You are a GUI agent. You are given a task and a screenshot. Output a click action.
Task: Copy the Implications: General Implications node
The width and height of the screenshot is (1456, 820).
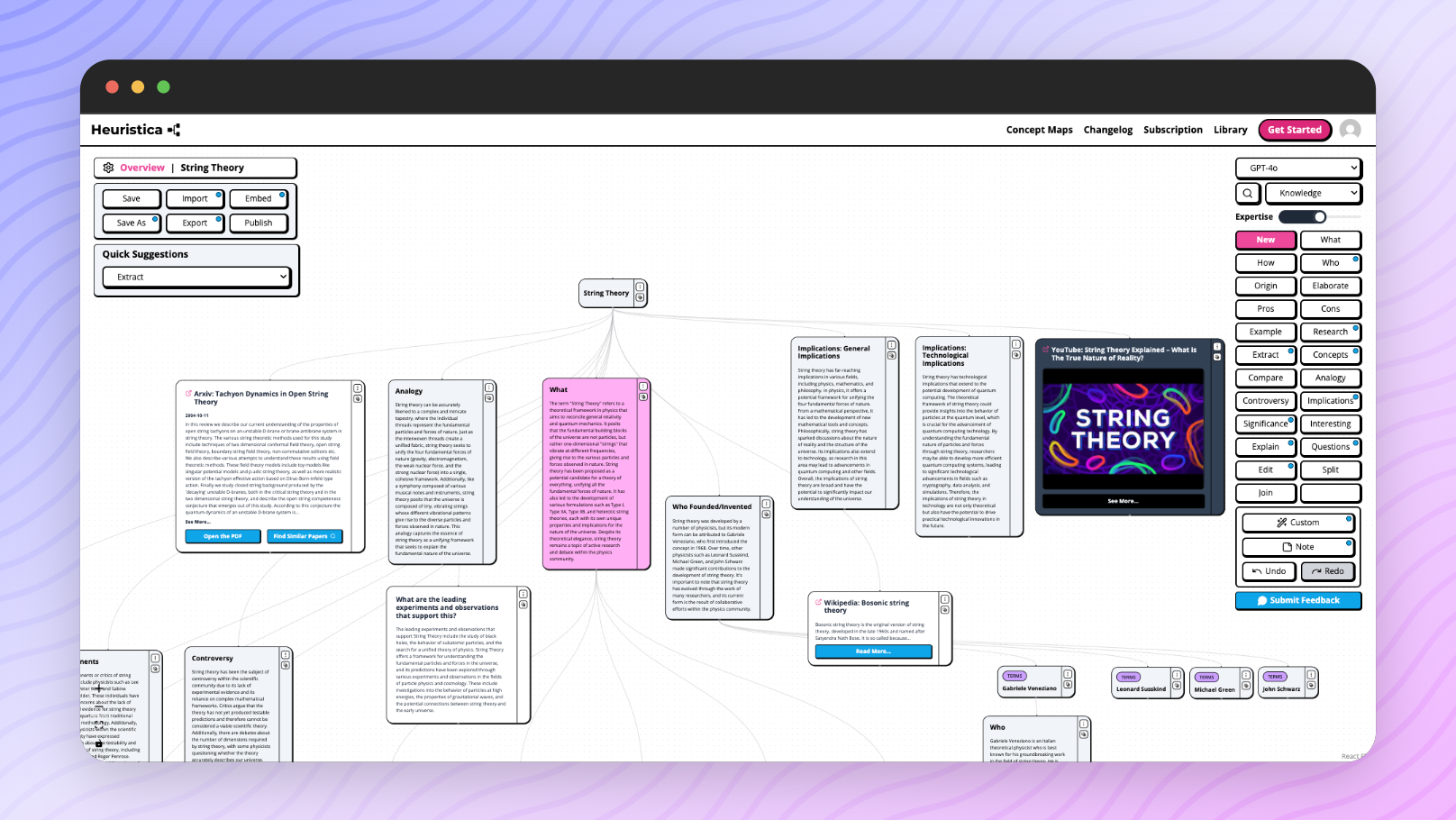891,355
